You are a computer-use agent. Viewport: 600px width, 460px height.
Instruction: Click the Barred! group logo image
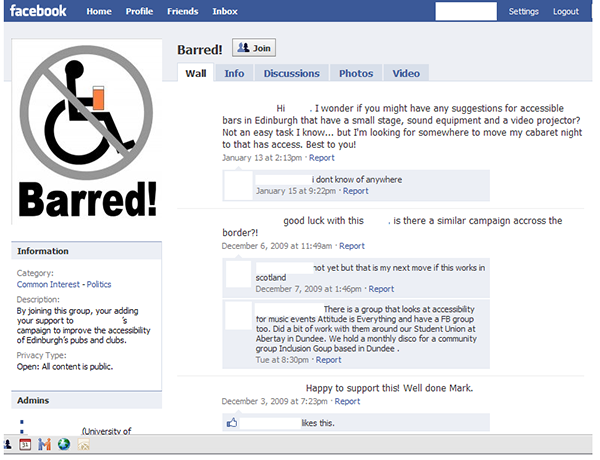click(87, 131)
